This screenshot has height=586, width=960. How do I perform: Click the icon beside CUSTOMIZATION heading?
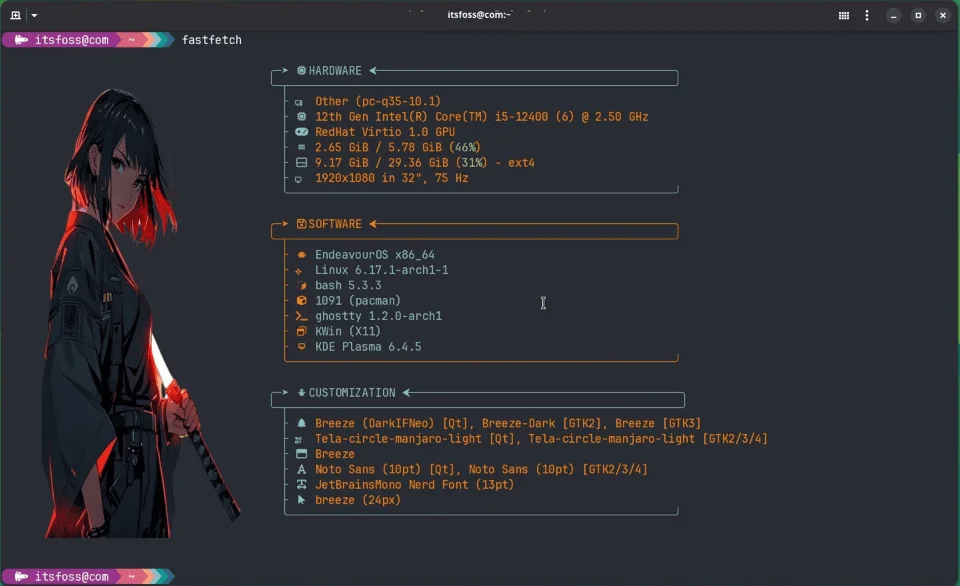301,393
